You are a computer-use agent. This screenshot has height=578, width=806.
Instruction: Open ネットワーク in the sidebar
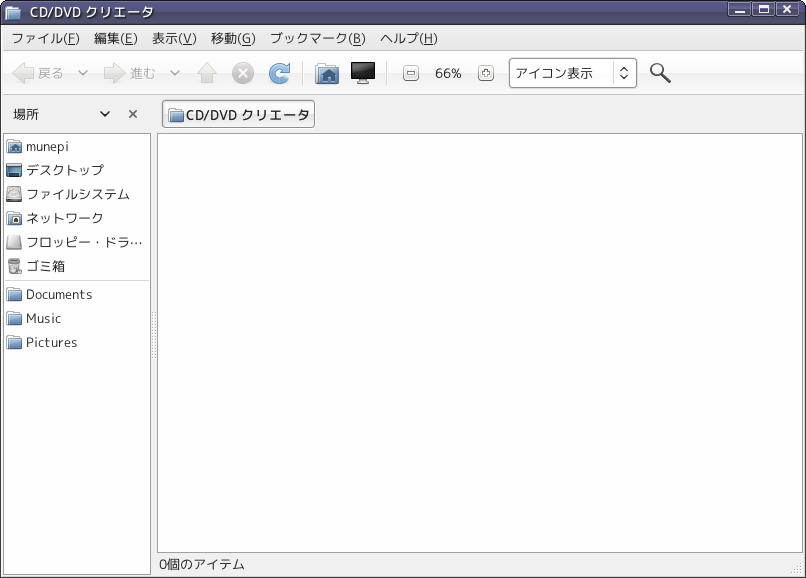(77, 219)
